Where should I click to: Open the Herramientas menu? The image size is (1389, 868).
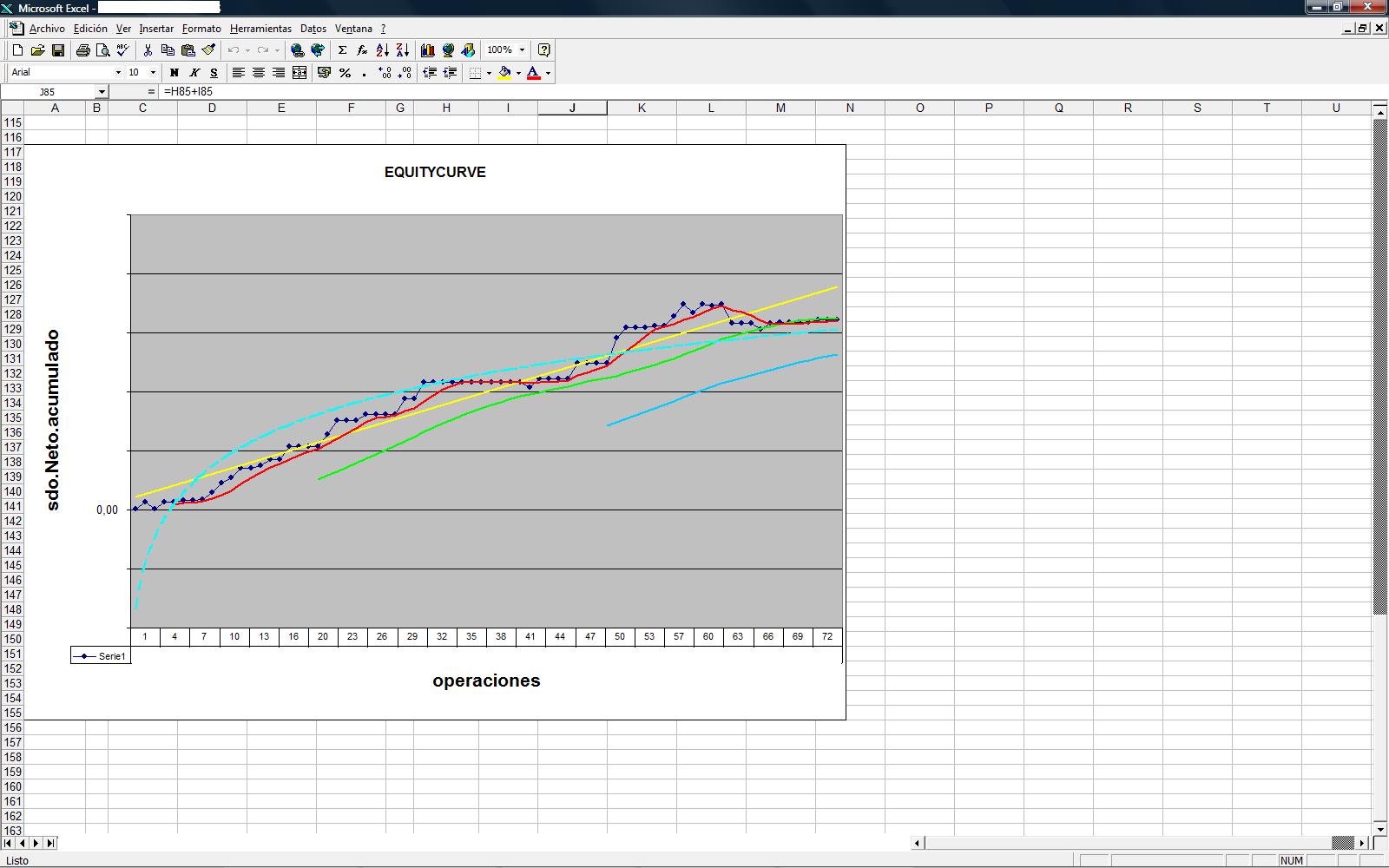(260, 29)
